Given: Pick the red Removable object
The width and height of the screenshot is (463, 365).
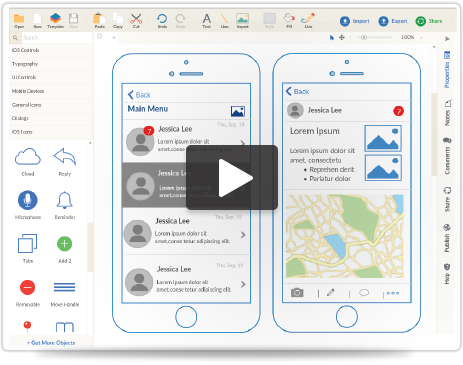Looking at the screenshot, I should (x=27, y=287).
